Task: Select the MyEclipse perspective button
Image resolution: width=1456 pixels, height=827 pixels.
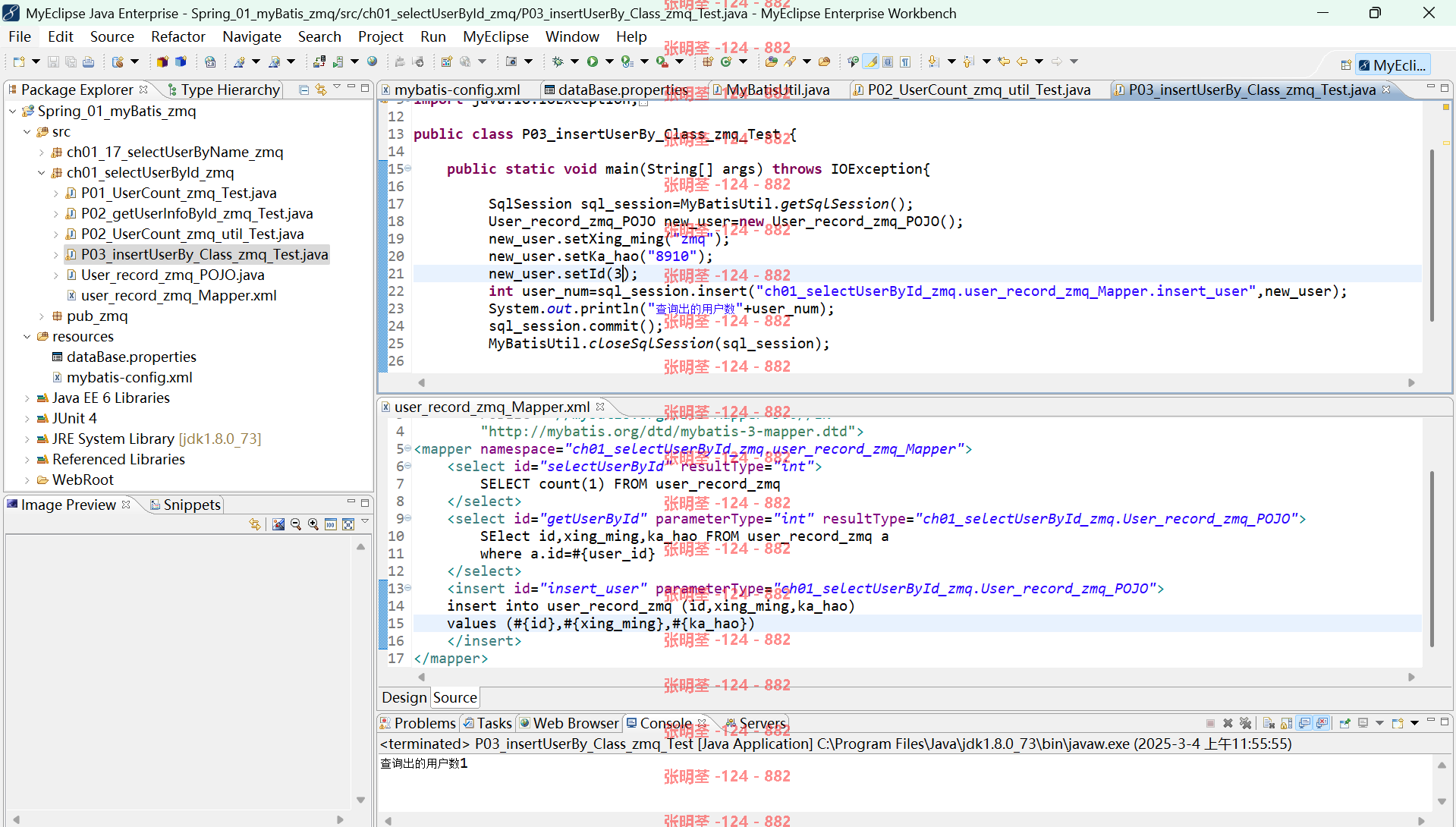Action: (x=1392, y=65)
